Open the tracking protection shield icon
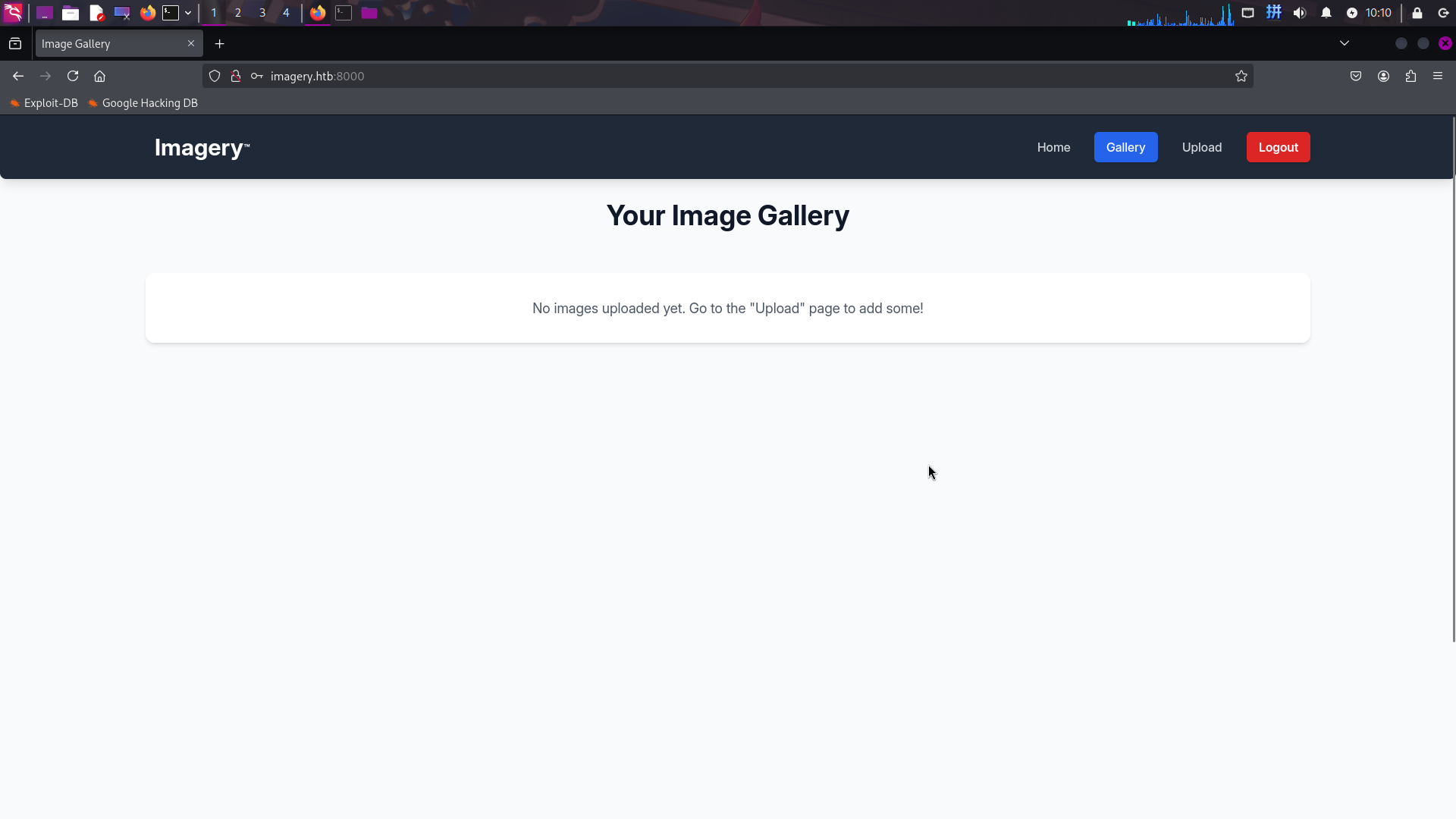1456x819 pixels. coord(215,76)
